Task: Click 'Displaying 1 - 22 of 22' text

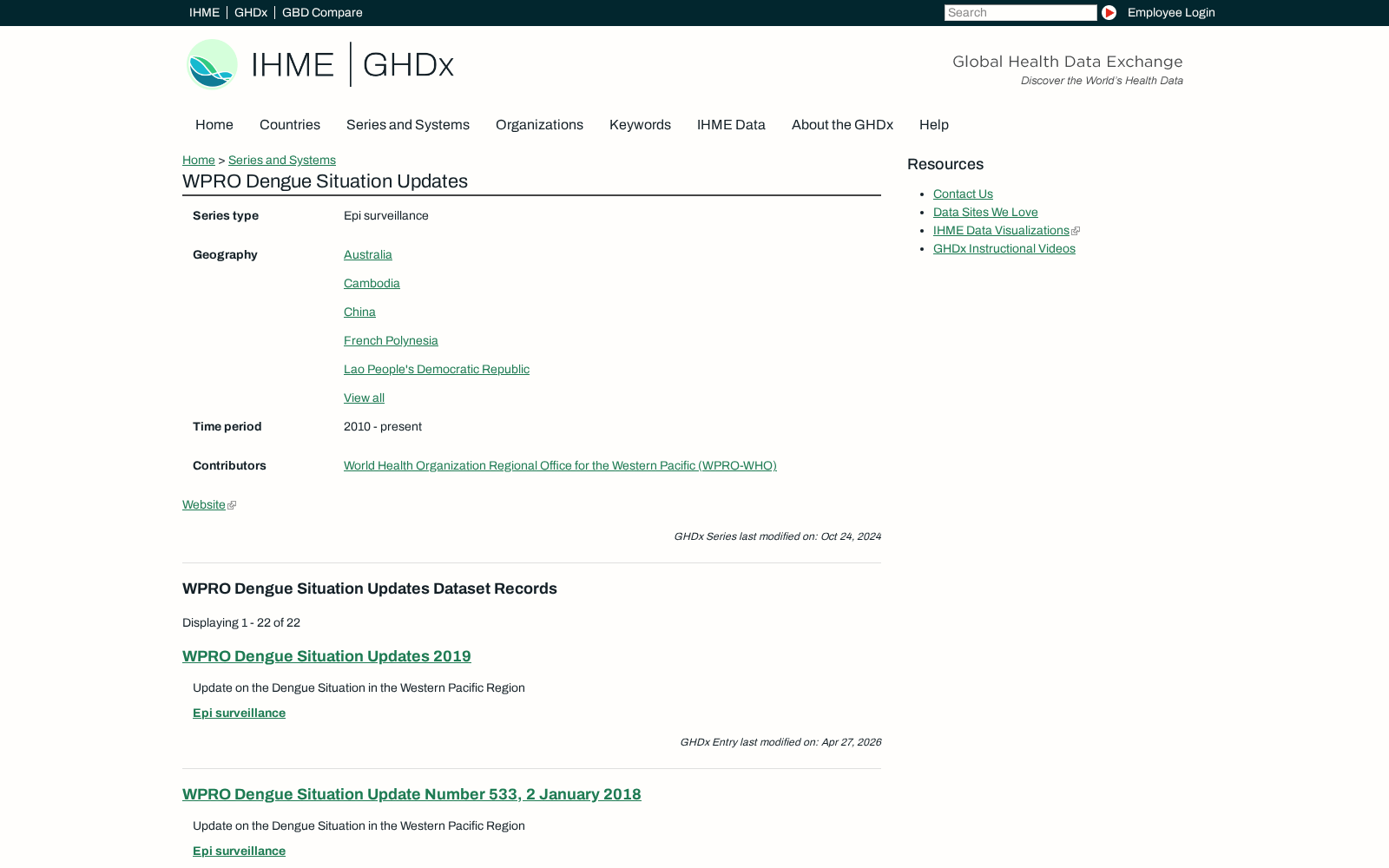Action: 241,623
